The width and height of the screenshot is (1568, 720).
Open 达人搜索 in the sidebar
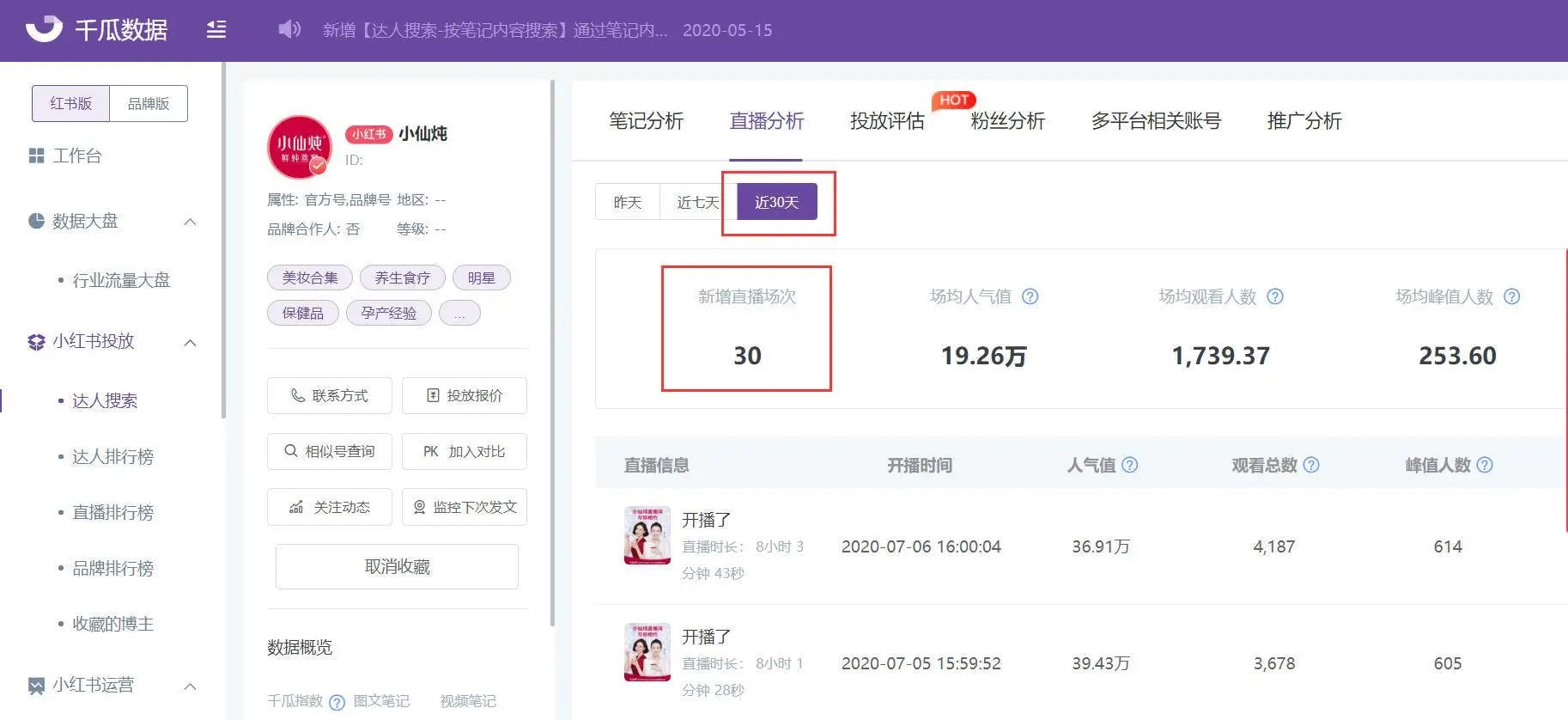(x=105, y=400)
